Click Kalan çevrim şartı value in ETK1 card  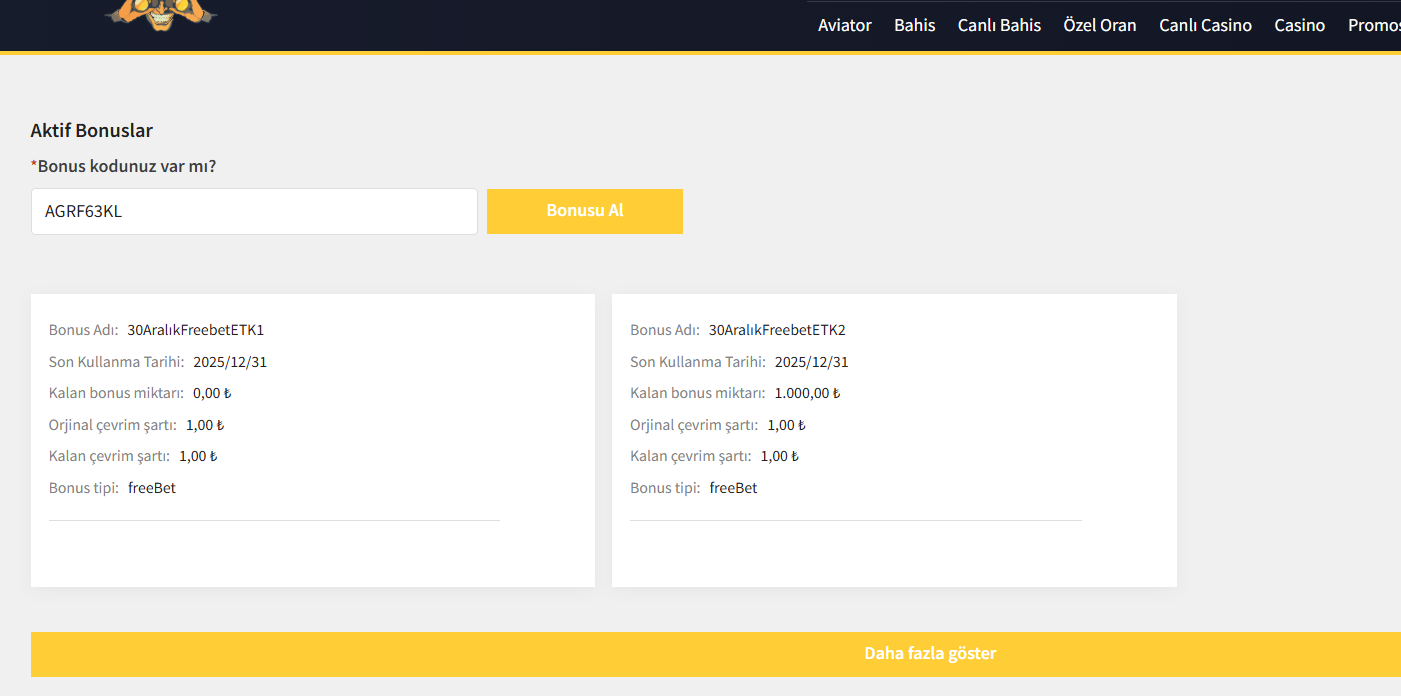[x=198, y=456]
